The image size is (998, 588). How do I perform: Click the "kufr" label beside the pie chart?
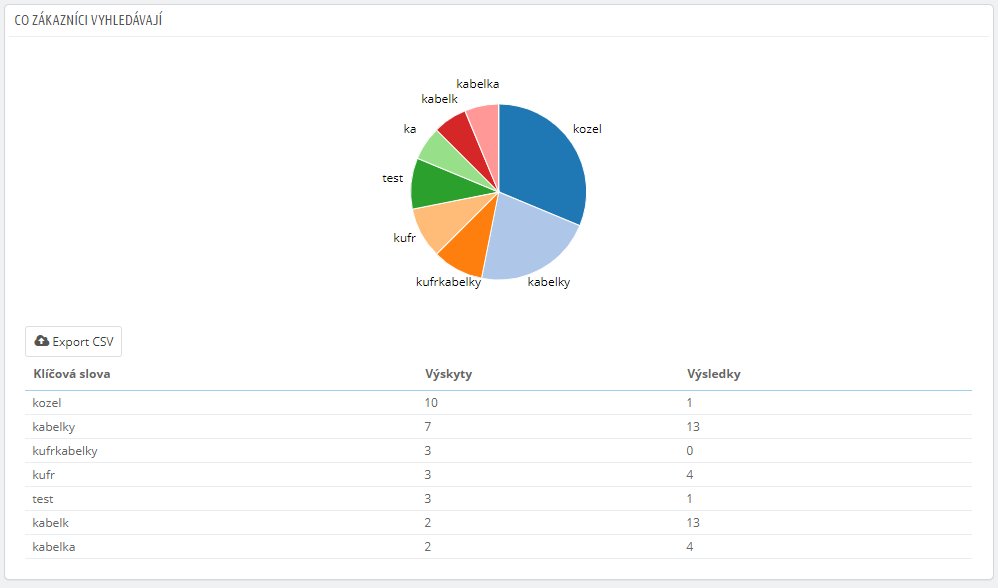pos(404,238)
